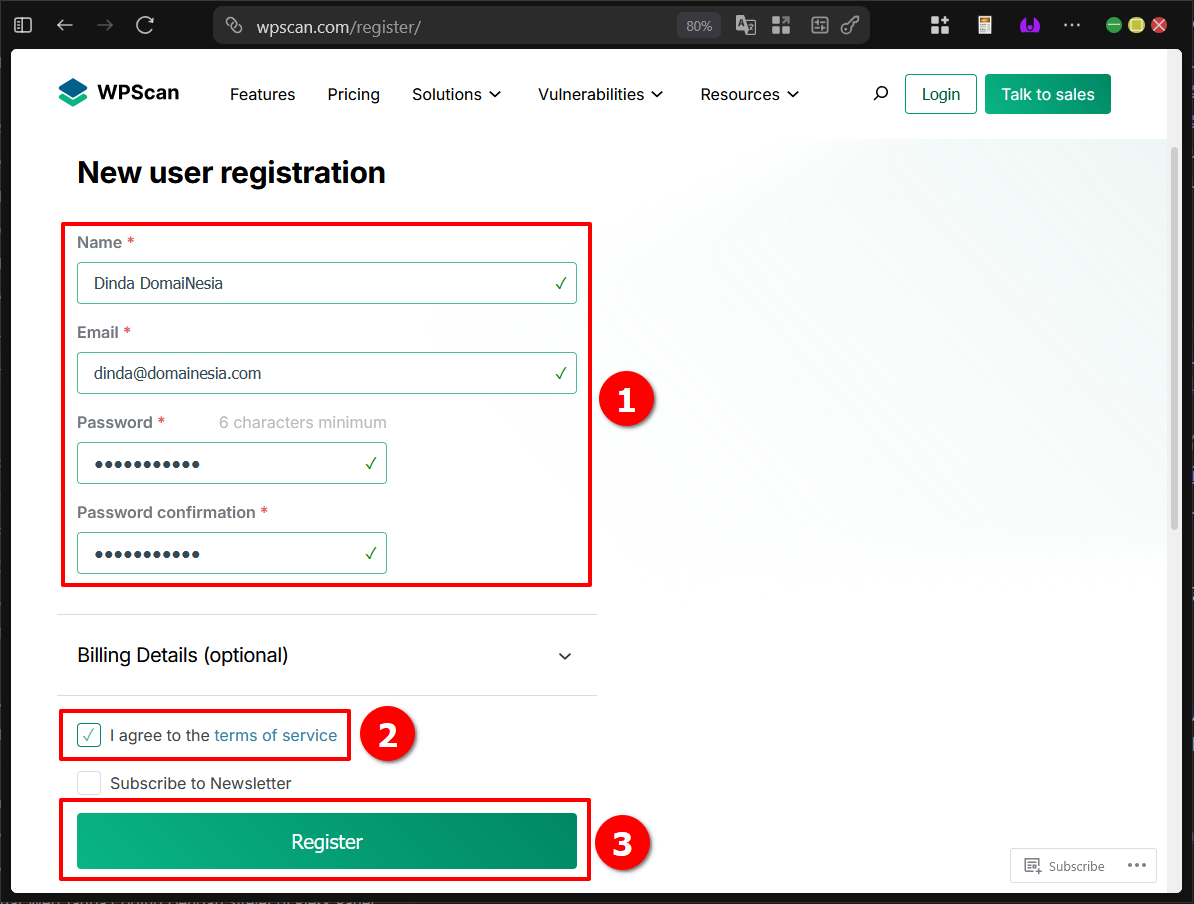Viewport: 1194px width, 904px height.
Task: Expand the Billing Details section
Action: pyautogui.click(x=565, y=656)
